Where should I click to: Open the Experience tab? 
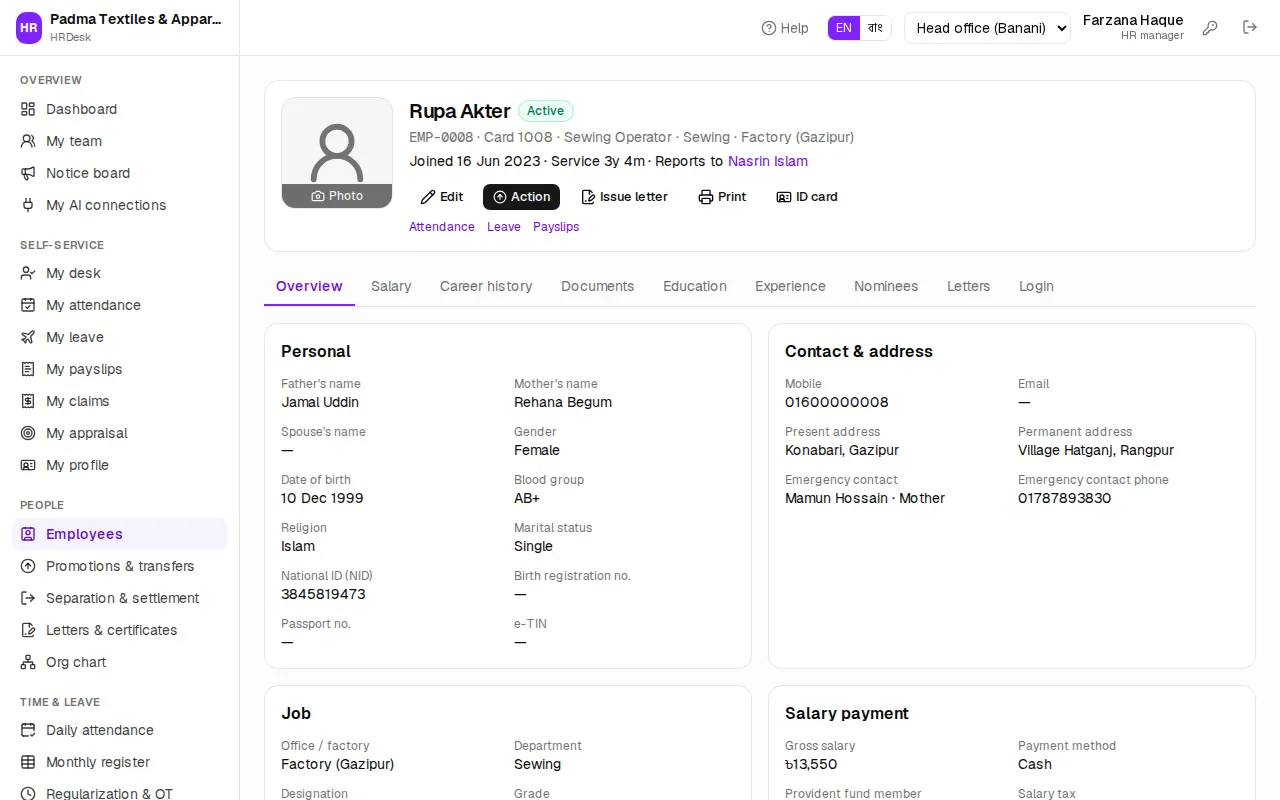point(790,286)
